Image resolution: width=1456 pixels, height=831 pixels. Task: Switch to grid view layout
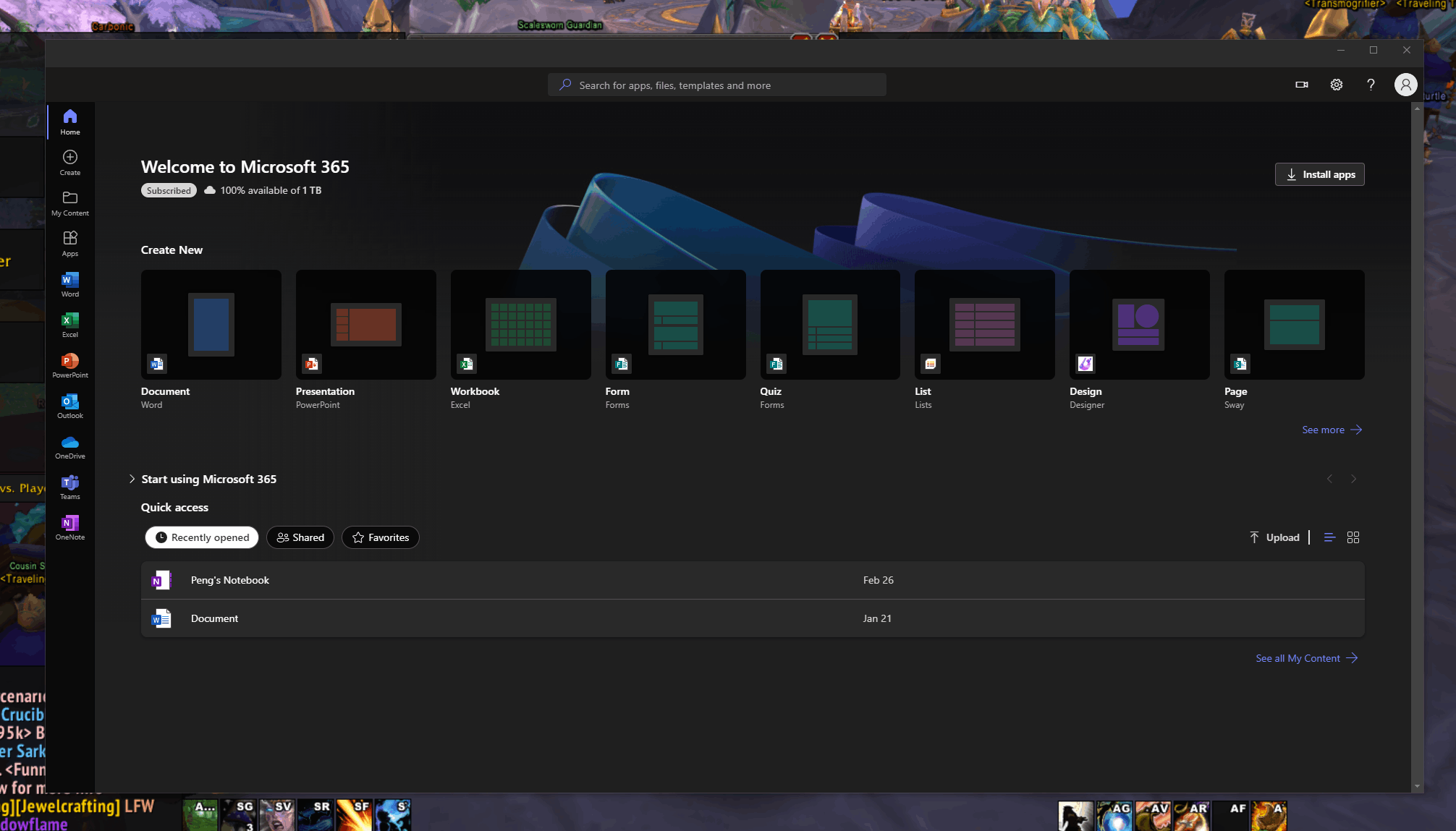pyautogui.click(x=1353, y=537)
